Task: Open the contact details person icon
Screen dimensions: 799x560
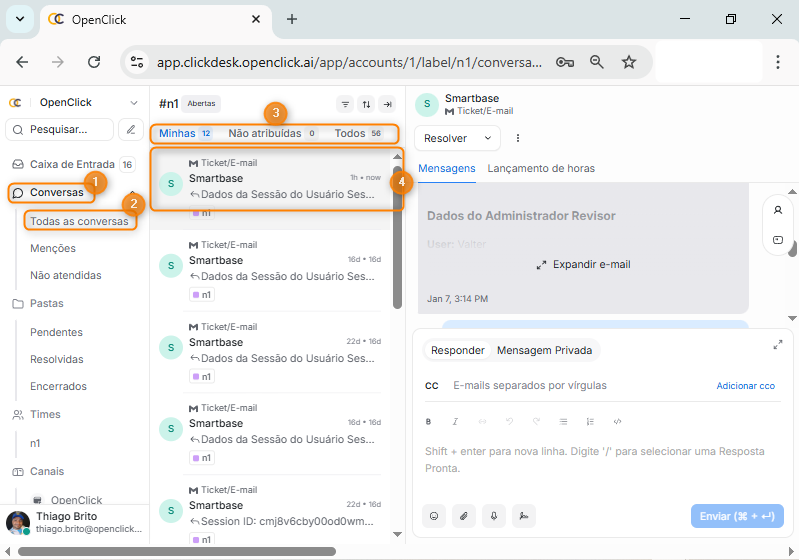Action: (x=778, y=210)
